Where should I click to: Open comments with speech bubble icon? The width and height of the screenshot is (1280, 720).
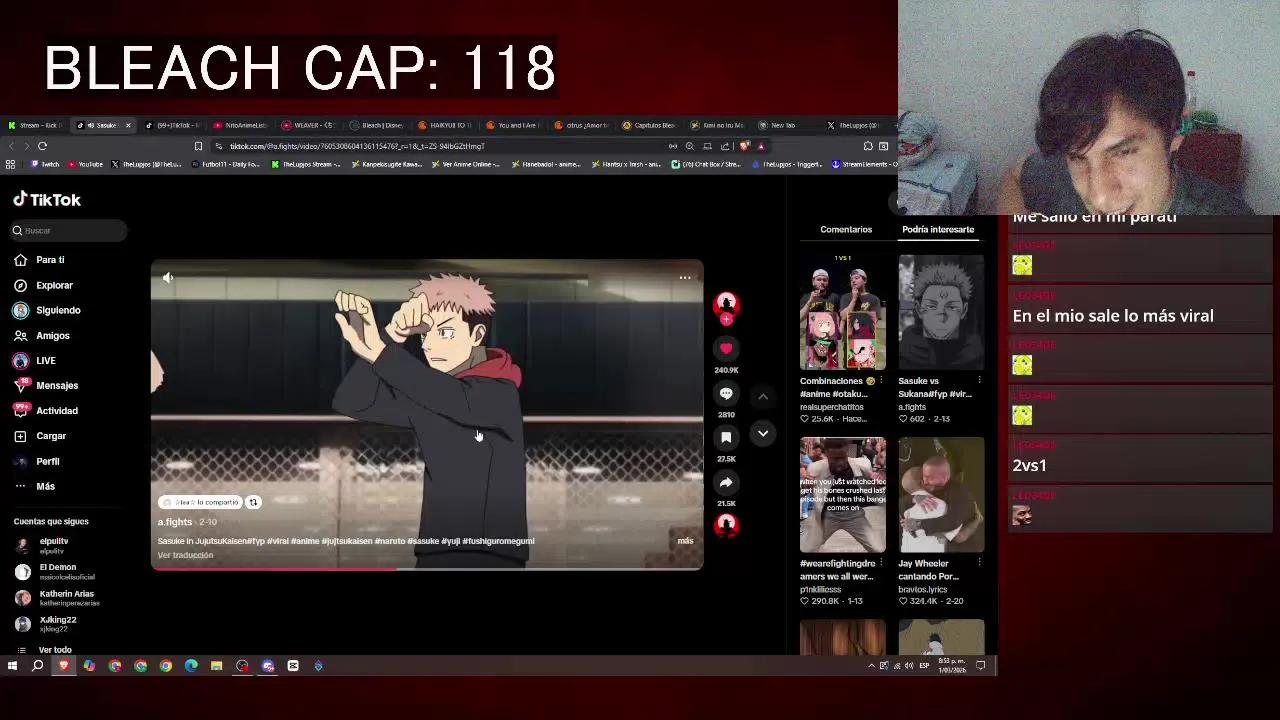click(x=726, y=393)
